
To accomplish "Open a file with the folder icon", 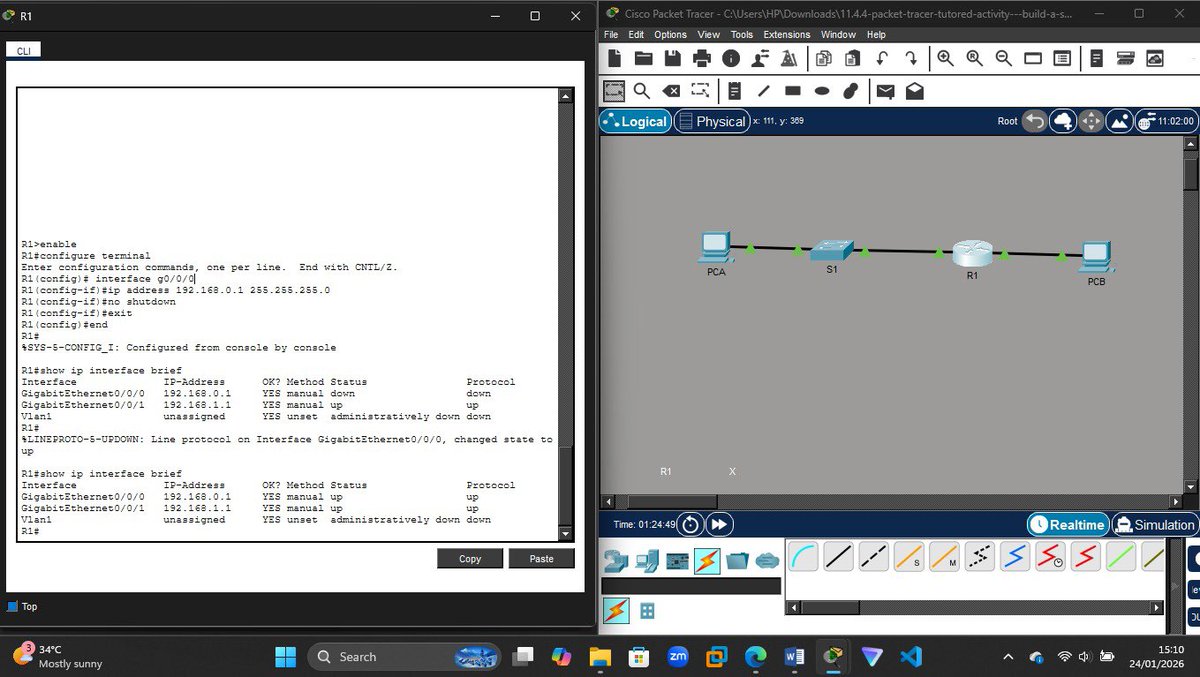I will point(644,59).
